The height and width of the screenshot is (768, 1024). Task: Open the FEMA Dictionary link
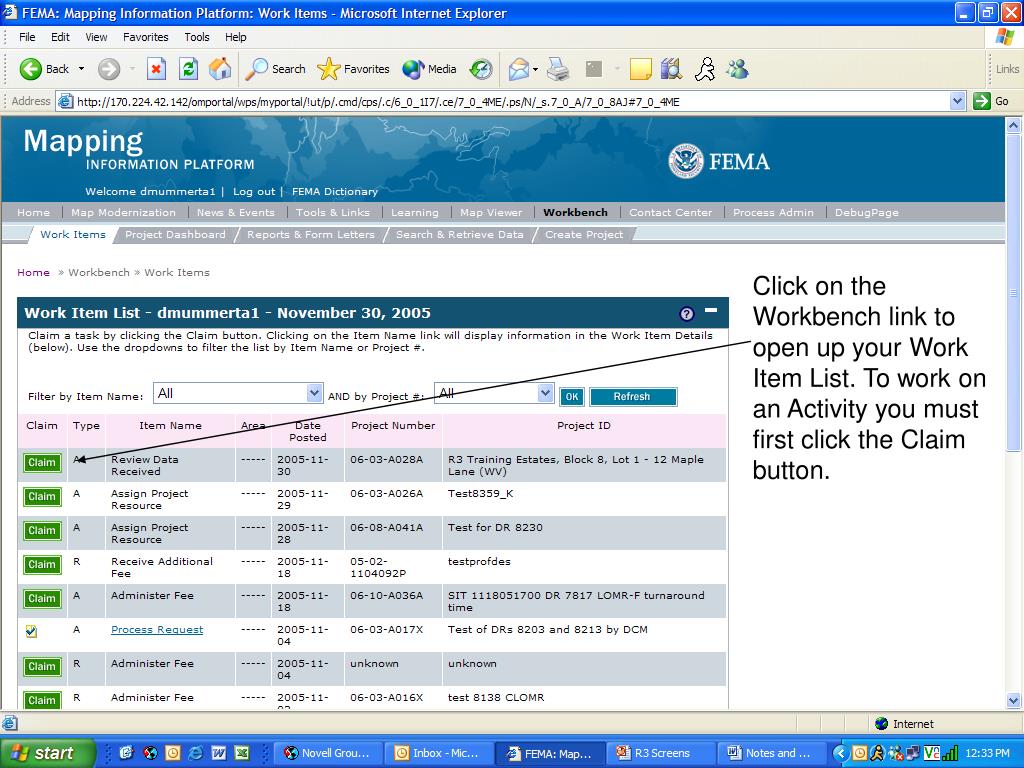coord(334,191)
